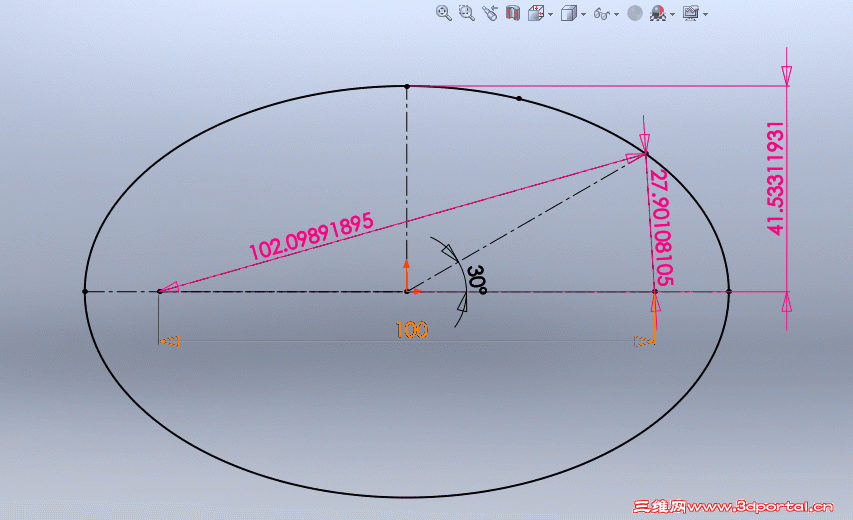853x520 pixels.
Task: Click the View Settings monitor icon
Action: click(691, 13)
